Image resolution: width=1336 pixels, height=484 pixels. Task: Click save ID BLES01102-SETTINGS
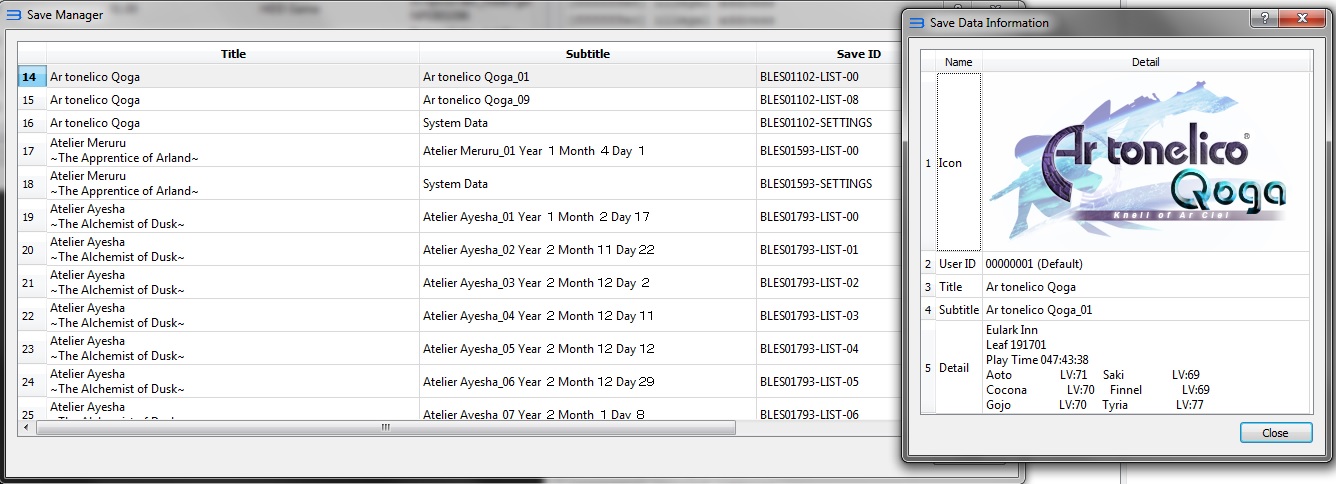coord(828,123)
